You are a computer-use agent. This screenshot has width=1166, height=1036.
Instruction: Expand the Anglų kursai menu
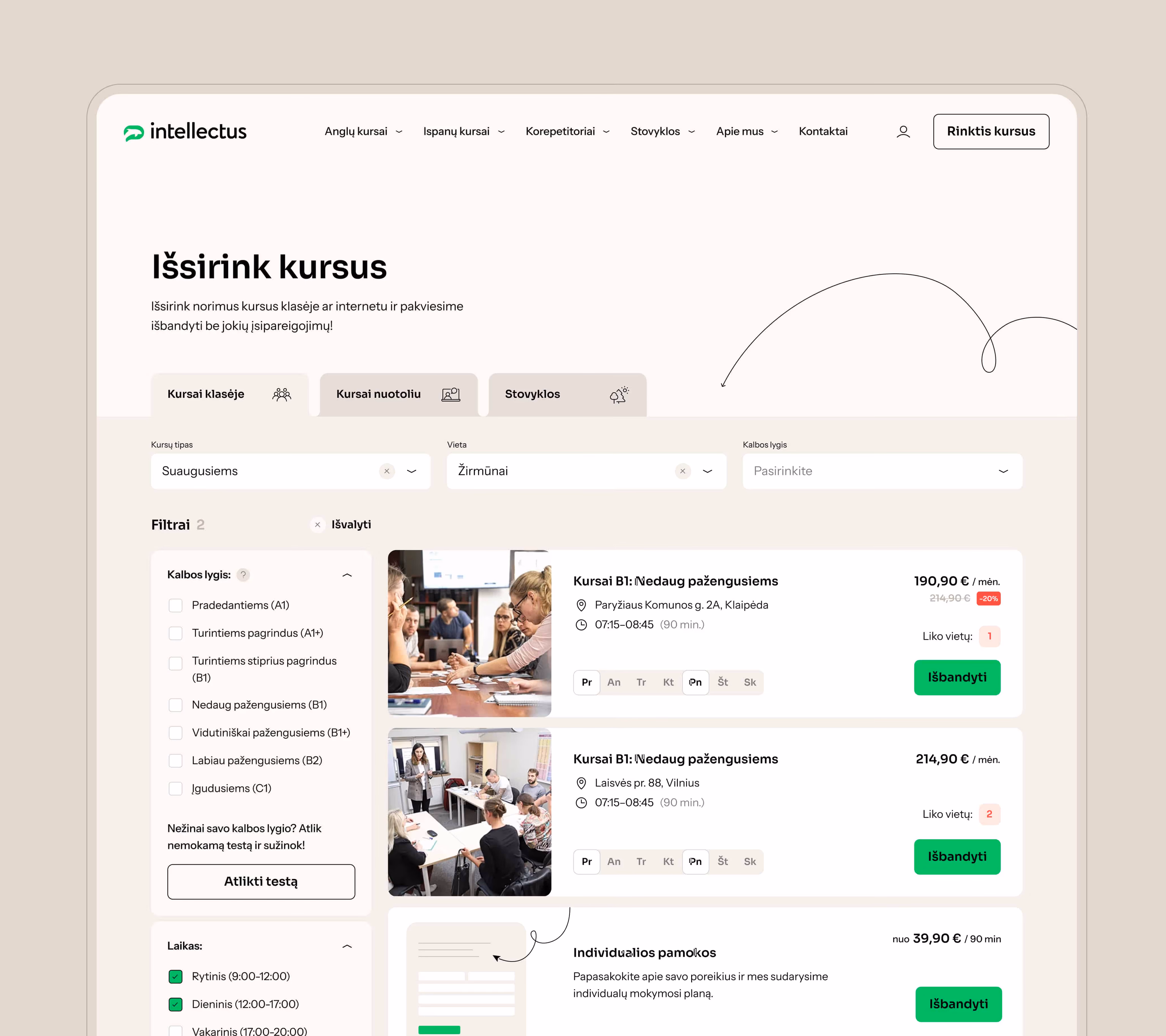point(363,132)
